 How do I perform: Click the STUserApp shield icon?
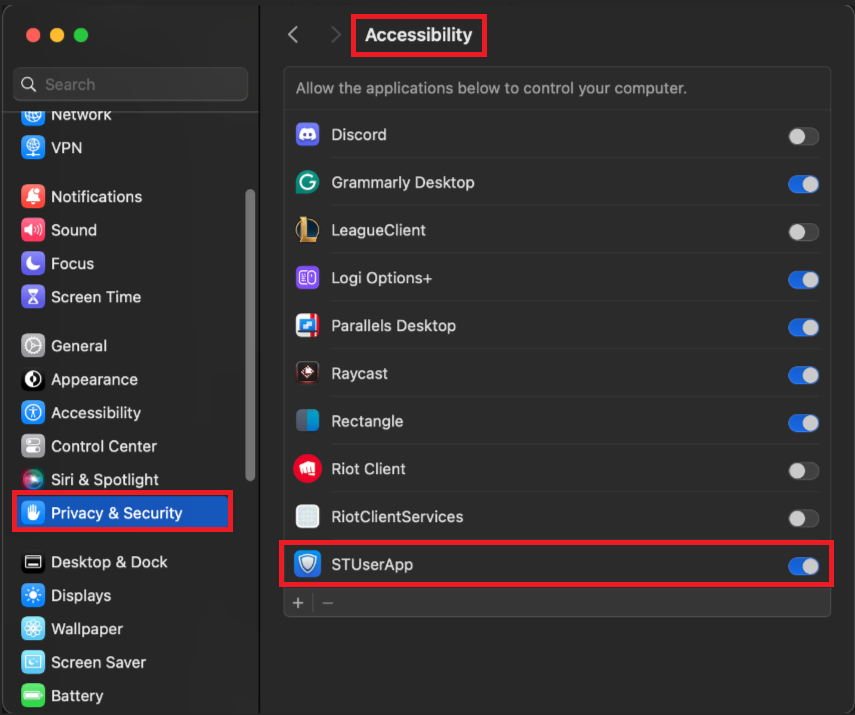point(308,564)
